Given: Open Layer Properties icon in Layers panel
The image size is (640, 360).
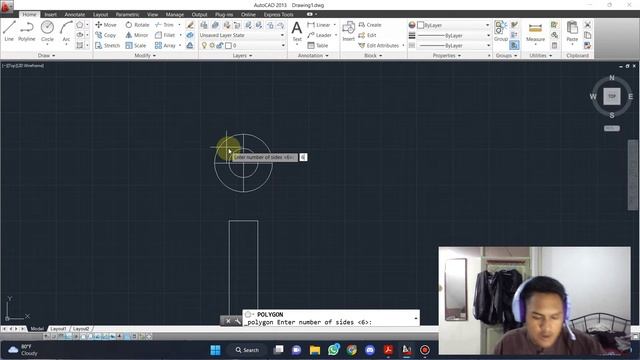Looking at the screenshot, I should [204, 25].
